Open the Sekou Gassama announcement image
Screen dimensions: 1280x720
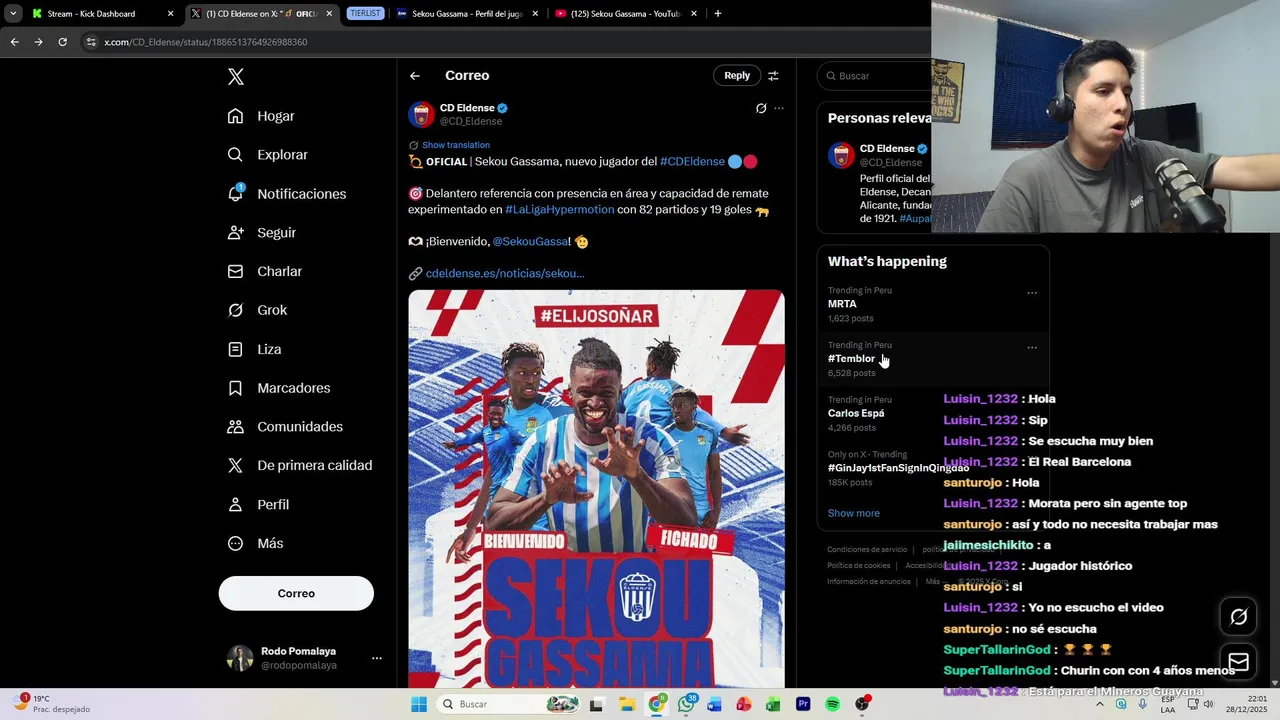coord(596,489)
